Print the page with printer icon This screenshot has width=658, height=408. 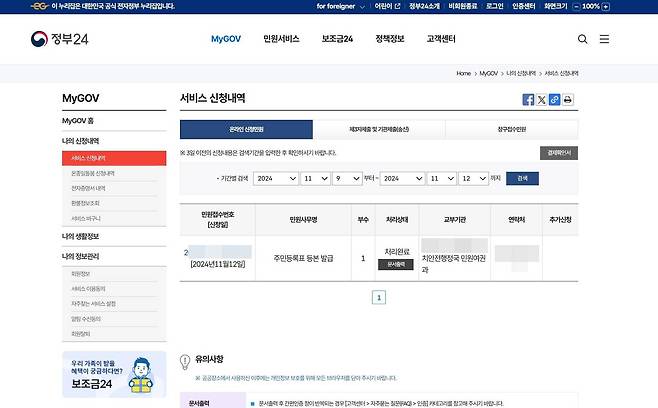click(568, 99)
